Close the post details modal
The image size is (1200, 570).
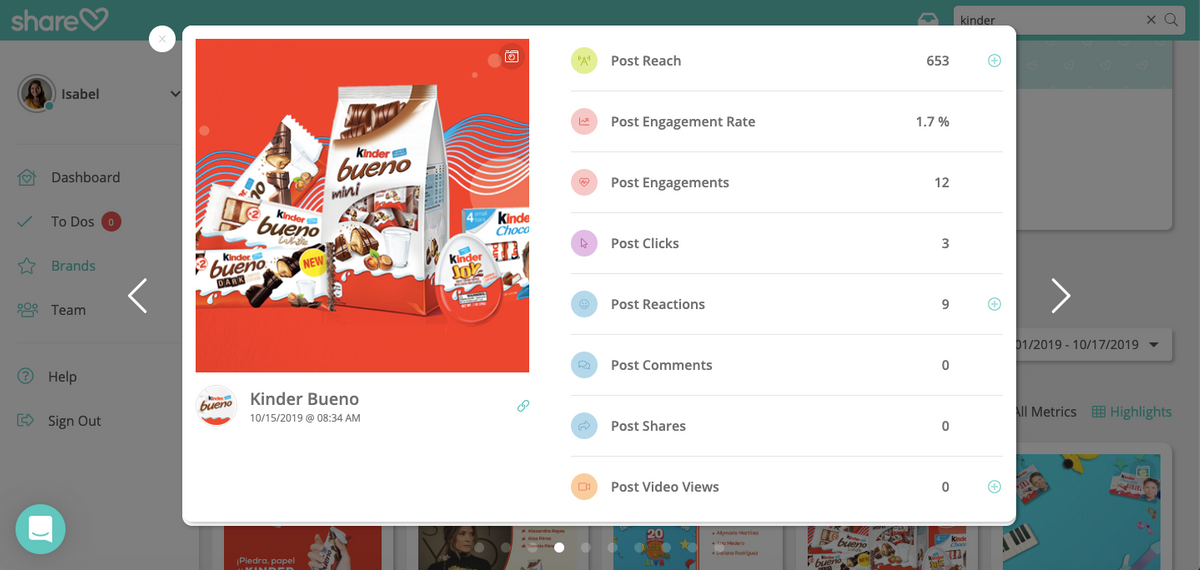[x=162, y=39]
